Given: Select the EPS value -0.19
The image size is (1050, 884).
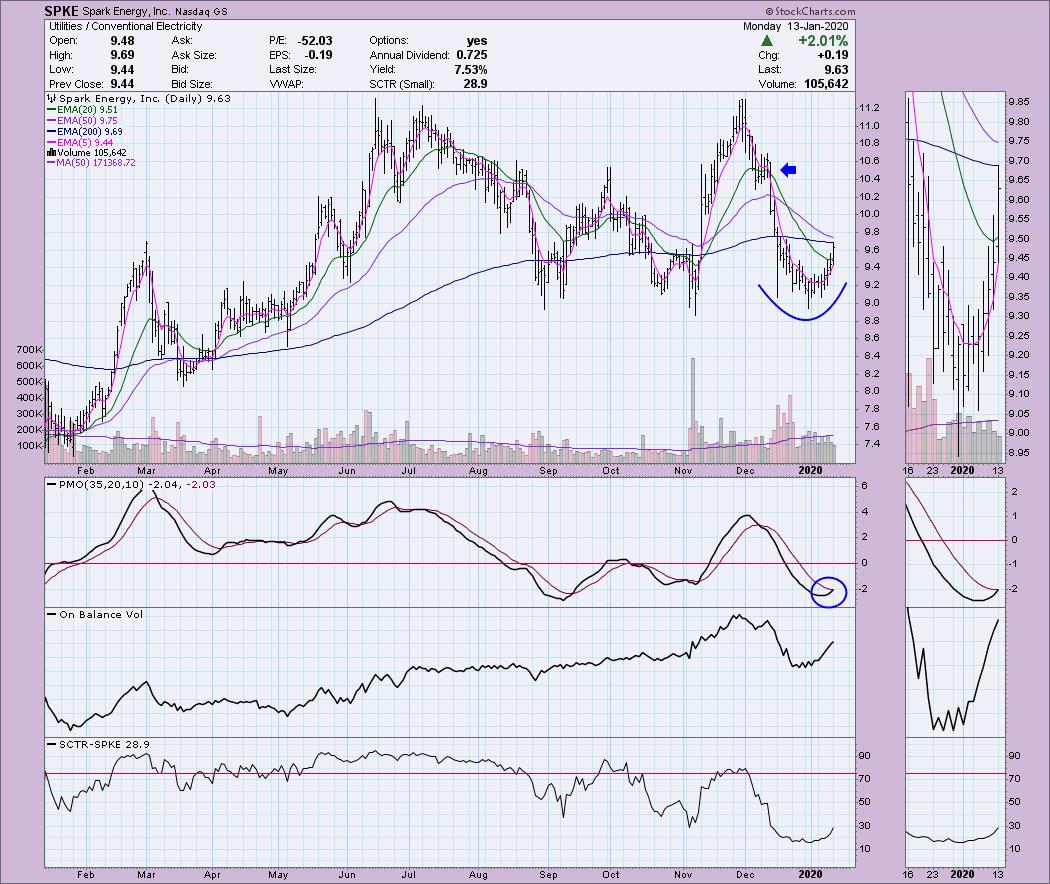Looking at the screenshot, I should coord(317,55).
